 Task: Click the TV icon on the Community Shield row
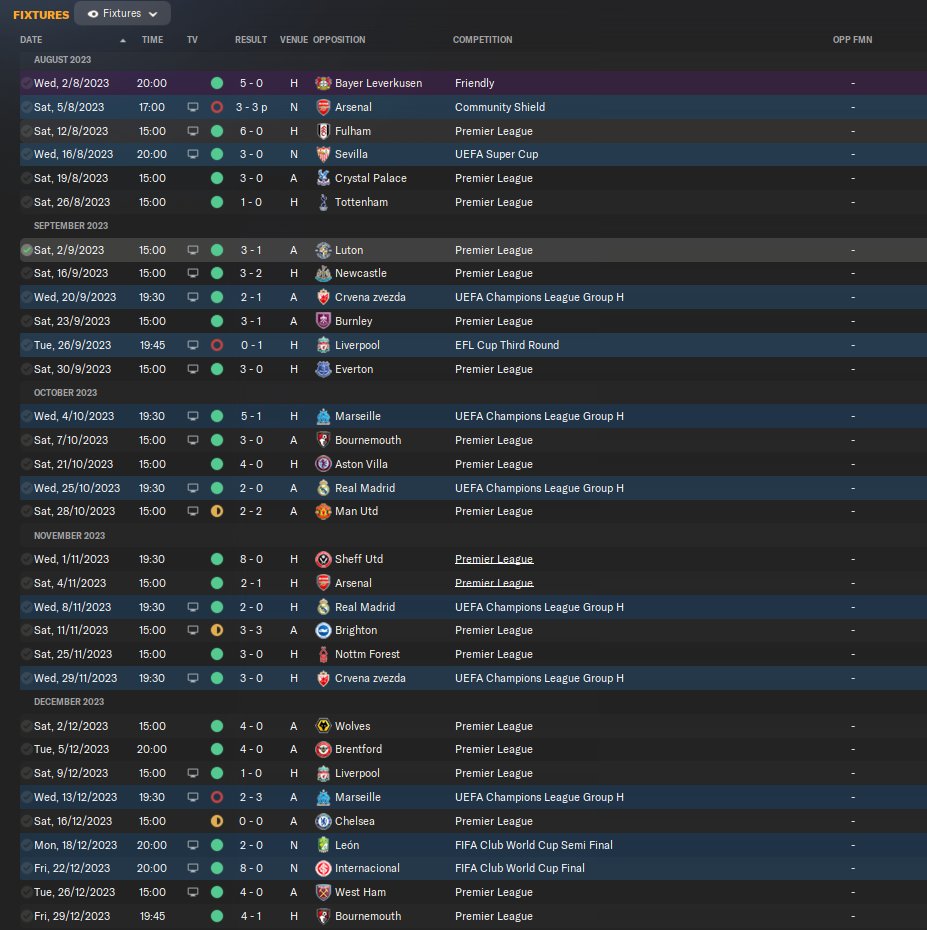[x=193, y=107]
